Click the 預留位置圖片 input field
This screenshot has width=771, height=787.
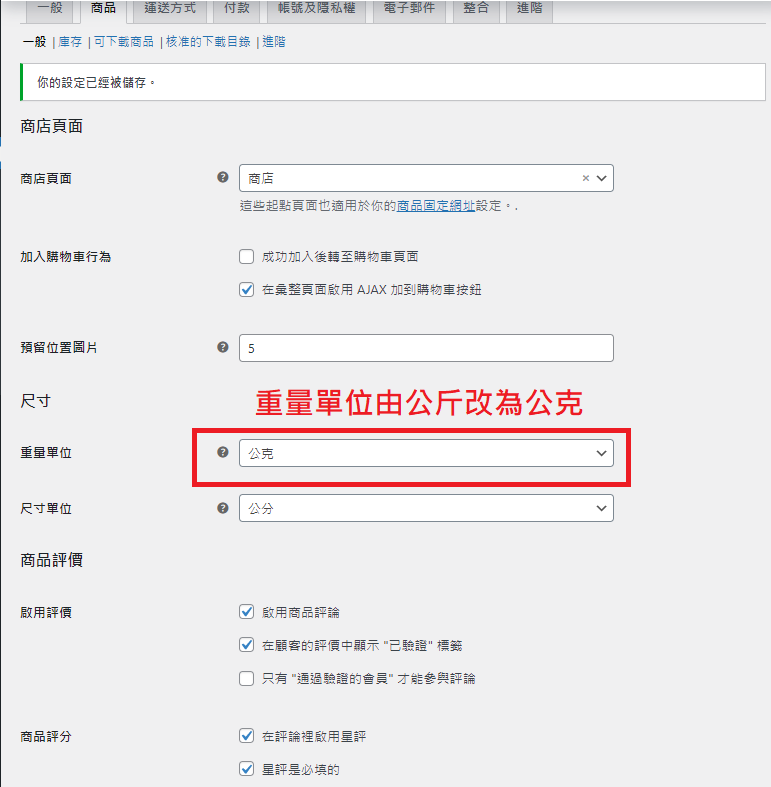(426, 348)
